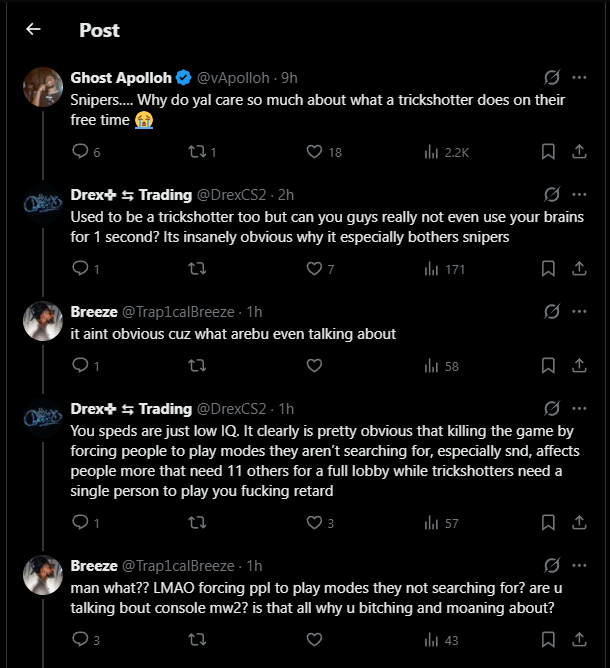Open more options on Ghost Apolloh's post
Image resolution: width=610 pixels, height=668 pixels.
coord(579,77)
